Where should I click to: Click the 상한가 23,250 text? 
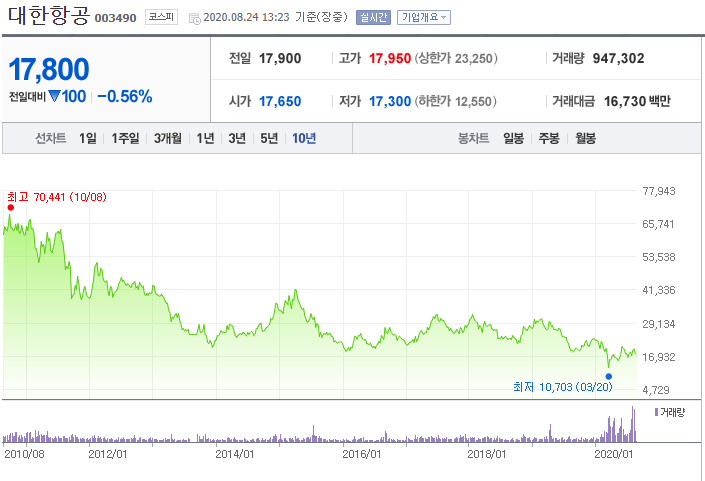(456, 58)
